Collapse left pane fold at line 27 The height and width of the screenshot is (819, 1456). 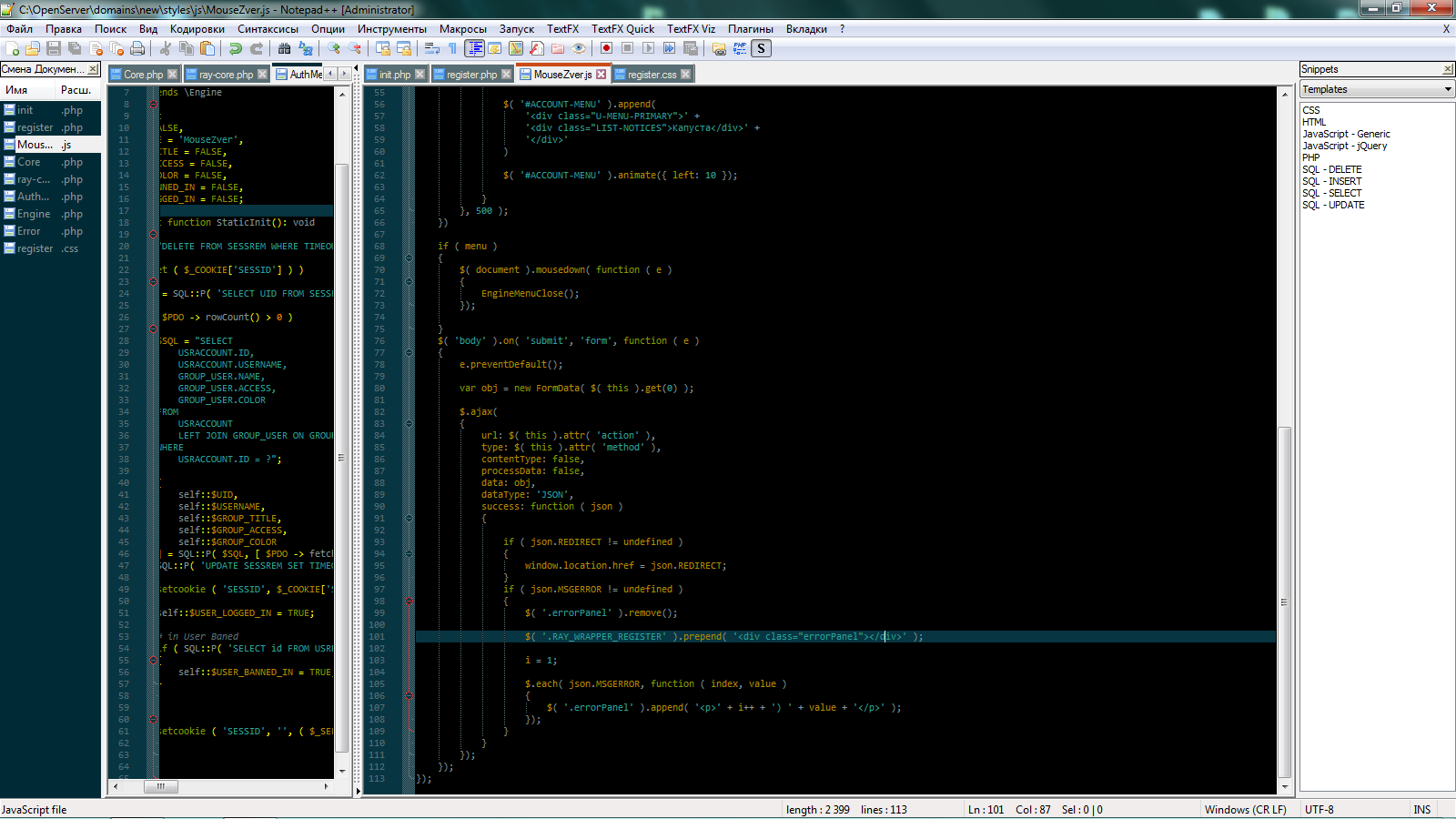(153, 329)
